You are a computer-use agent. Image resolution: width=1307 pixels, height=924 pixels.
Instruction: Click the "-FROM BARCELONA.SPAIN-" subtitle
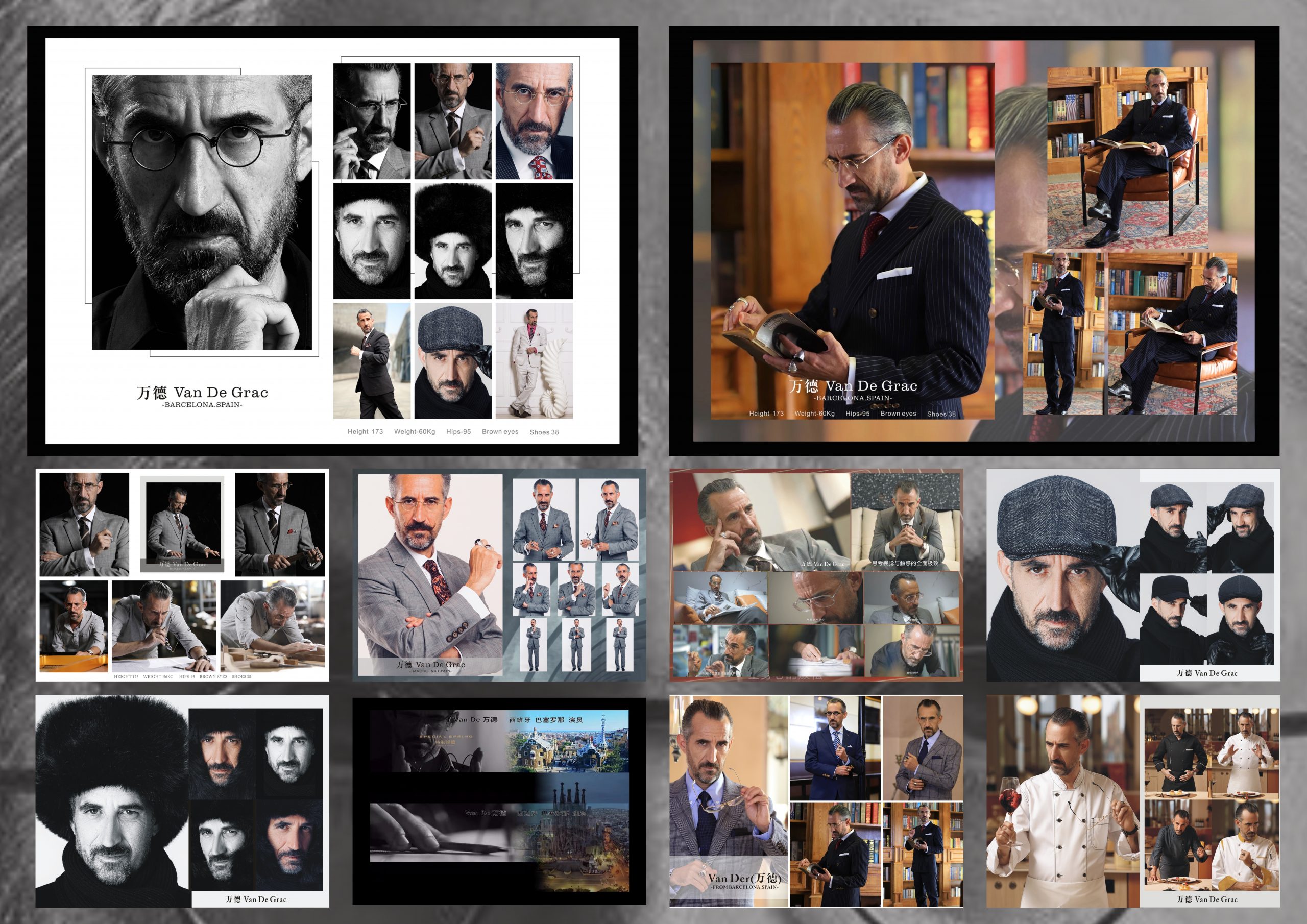tap(744, 887)
